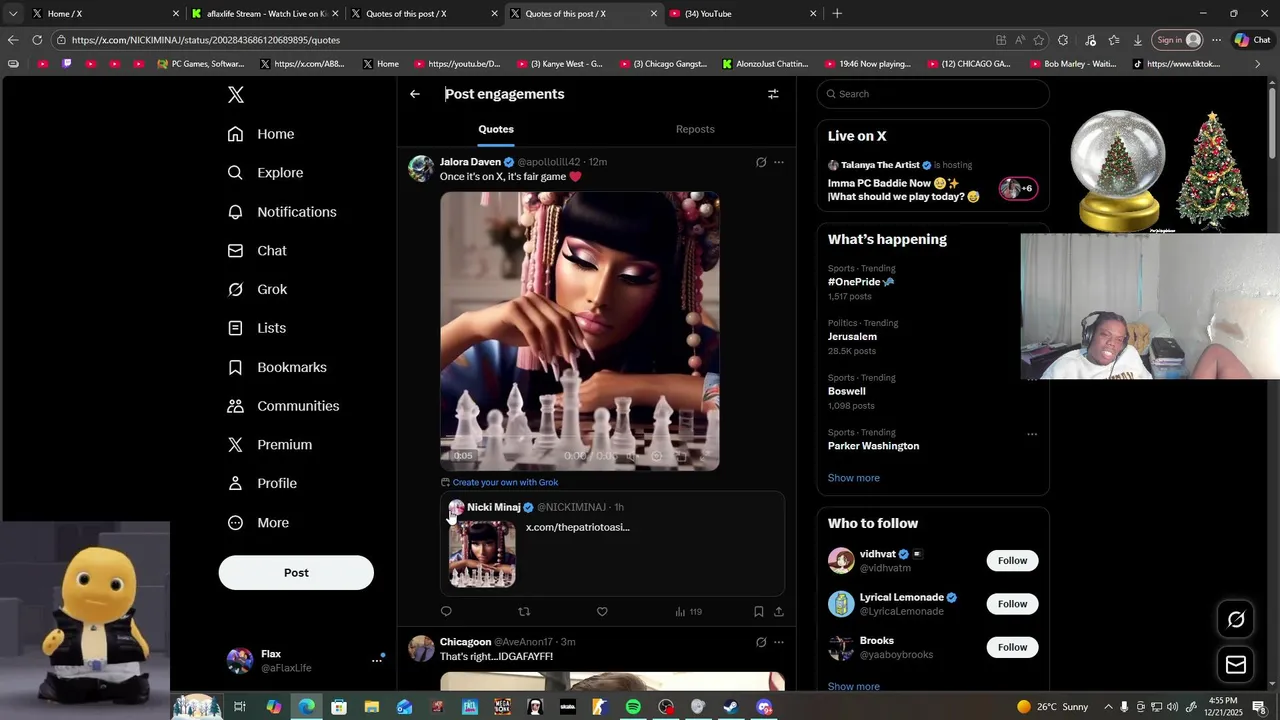Screen dimensions: 1280x720
Task: View analytics showing 119 views
Action: (688, 612)
